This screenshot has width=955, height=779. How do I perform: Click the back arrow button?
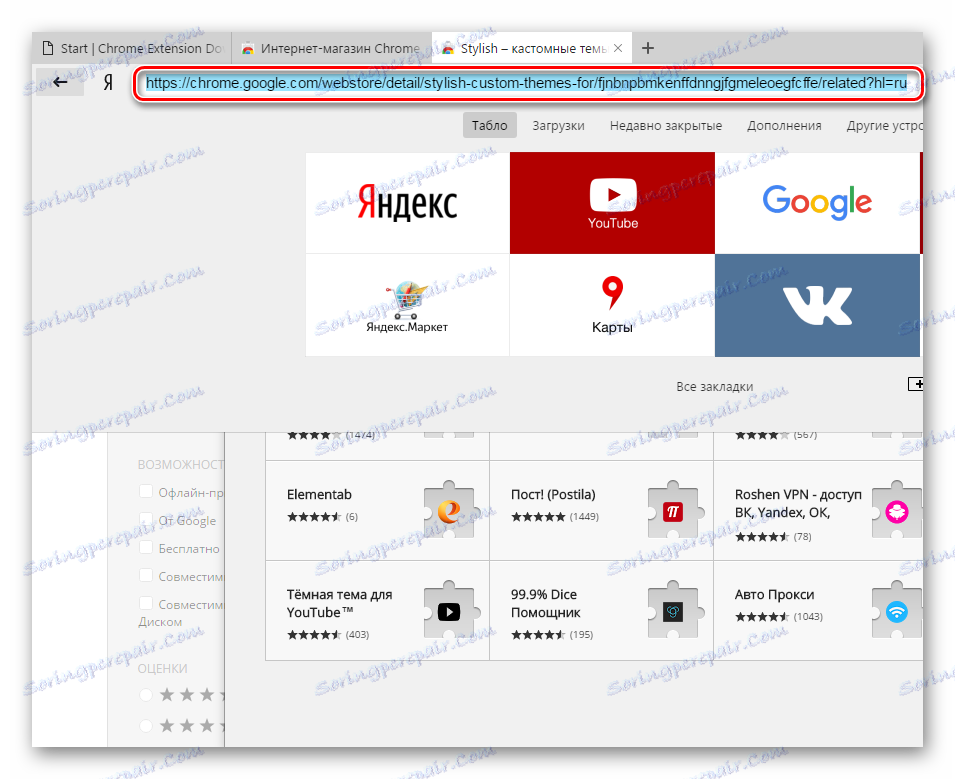point(60,82)
